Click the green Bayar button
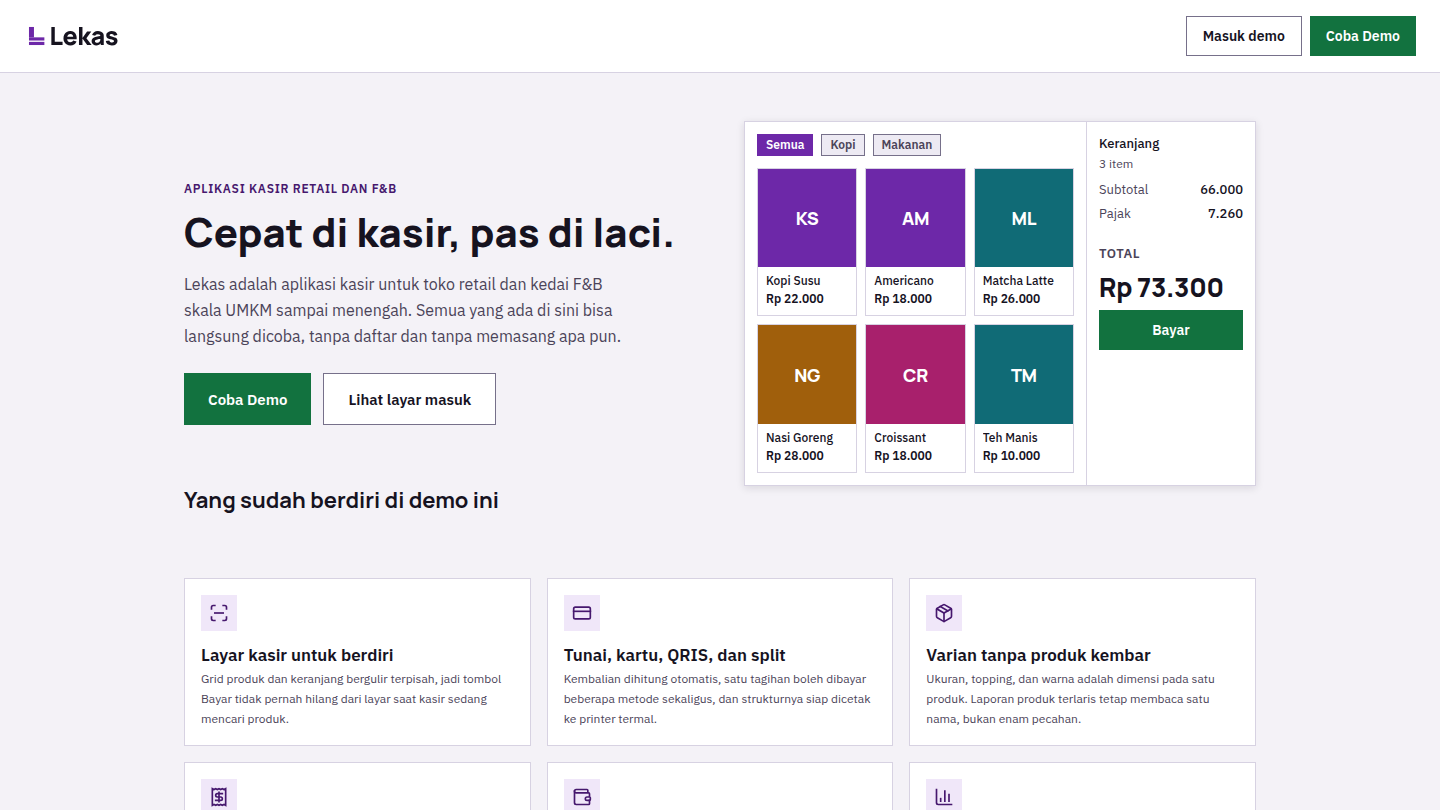The image size is (1440, 810). click(1171, 330)
